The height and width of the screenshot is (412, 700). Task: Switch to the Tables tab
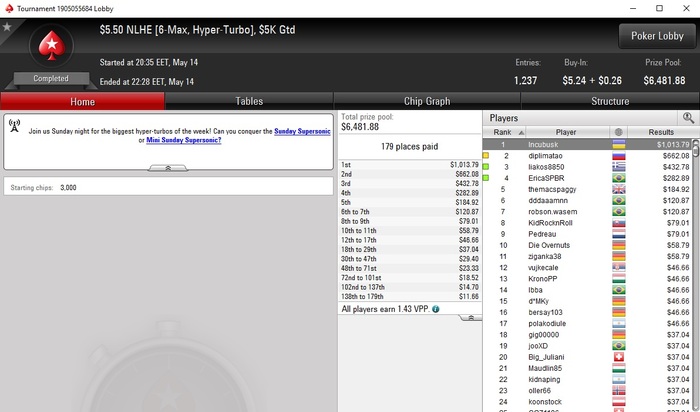coord(249,101)
